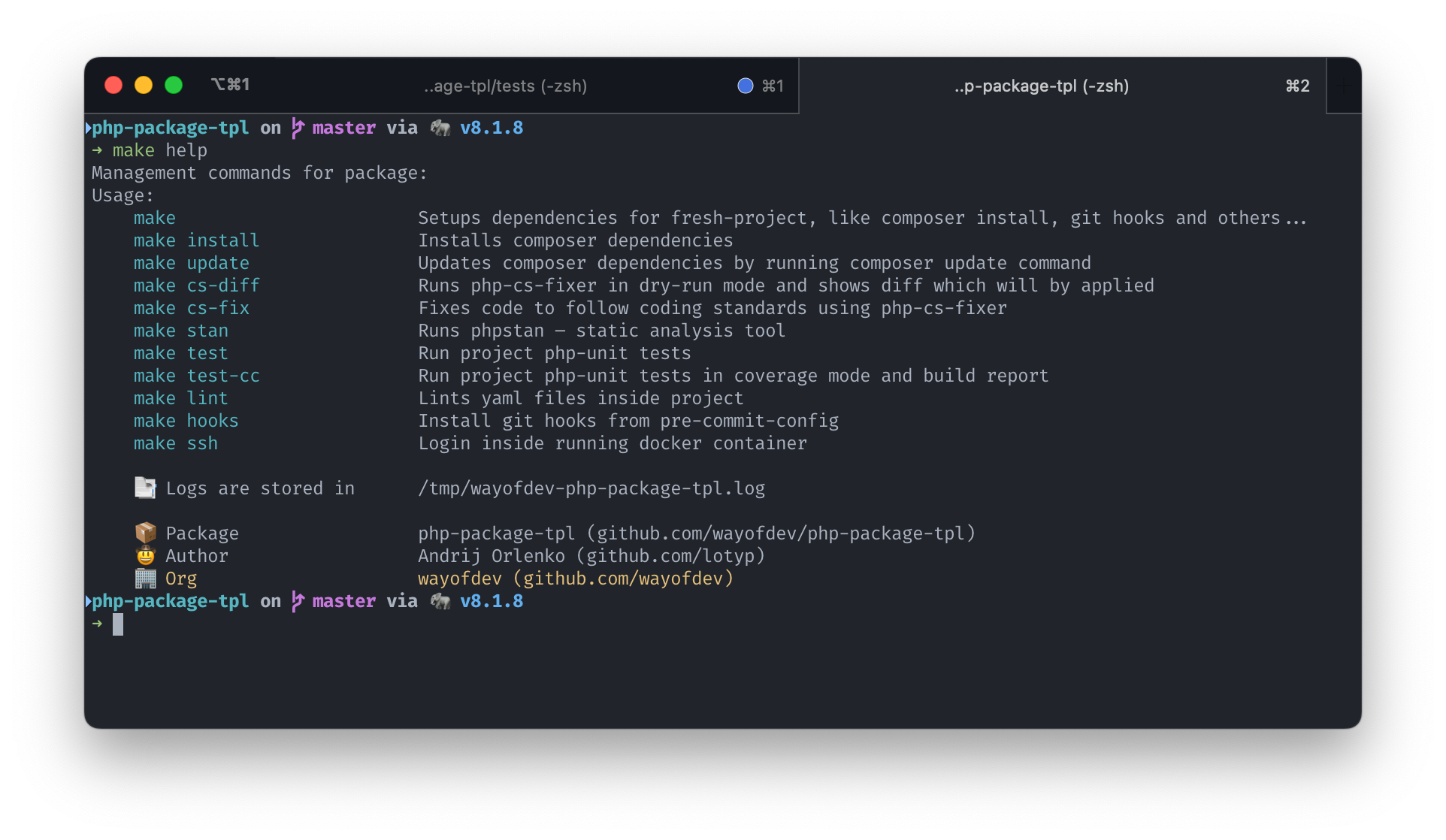Image resolution: width=1446 pixels, height=840 pixels.
Task: Click the green zoom window button
Action: tap(174, 85)
